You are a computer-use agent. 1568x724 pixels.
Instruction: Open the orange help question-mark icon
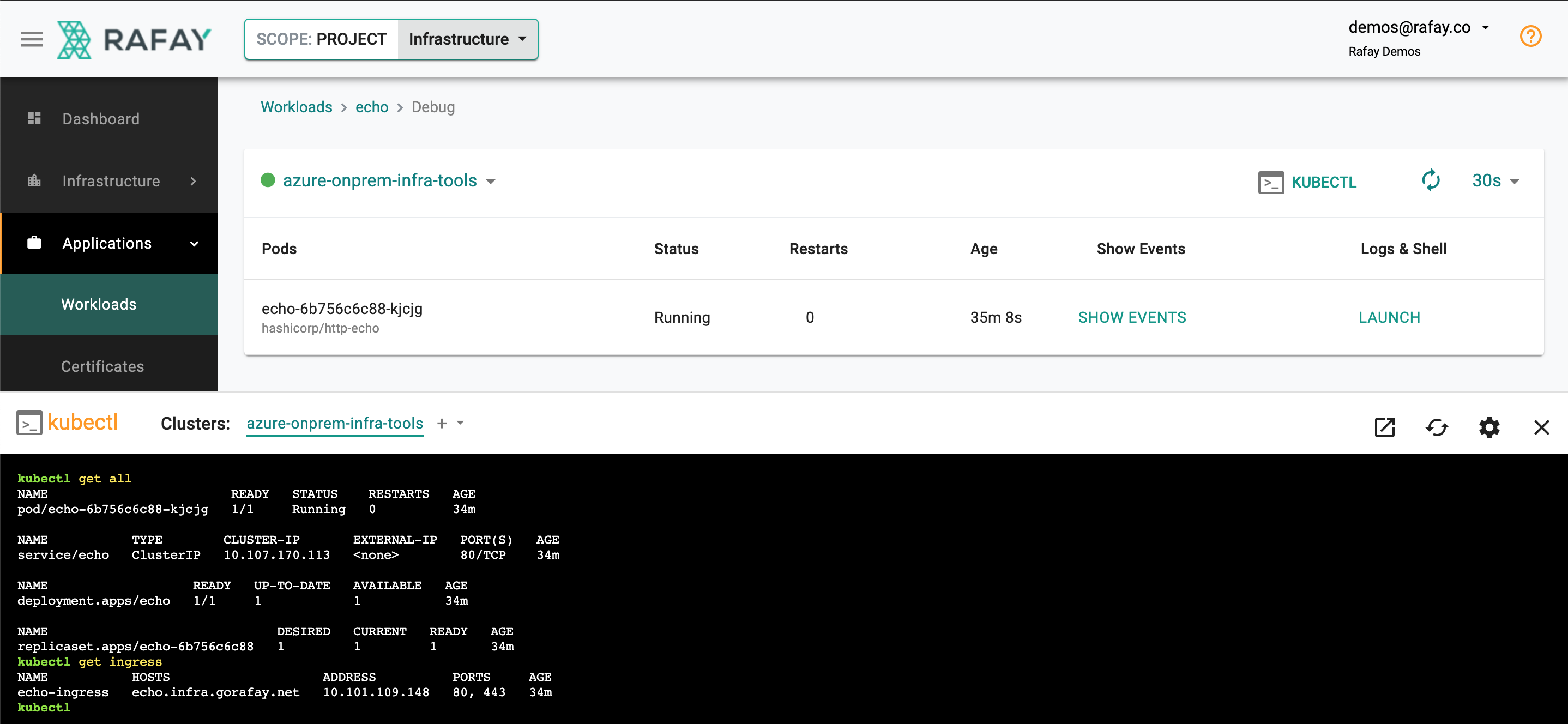(x=1530, y=36)
